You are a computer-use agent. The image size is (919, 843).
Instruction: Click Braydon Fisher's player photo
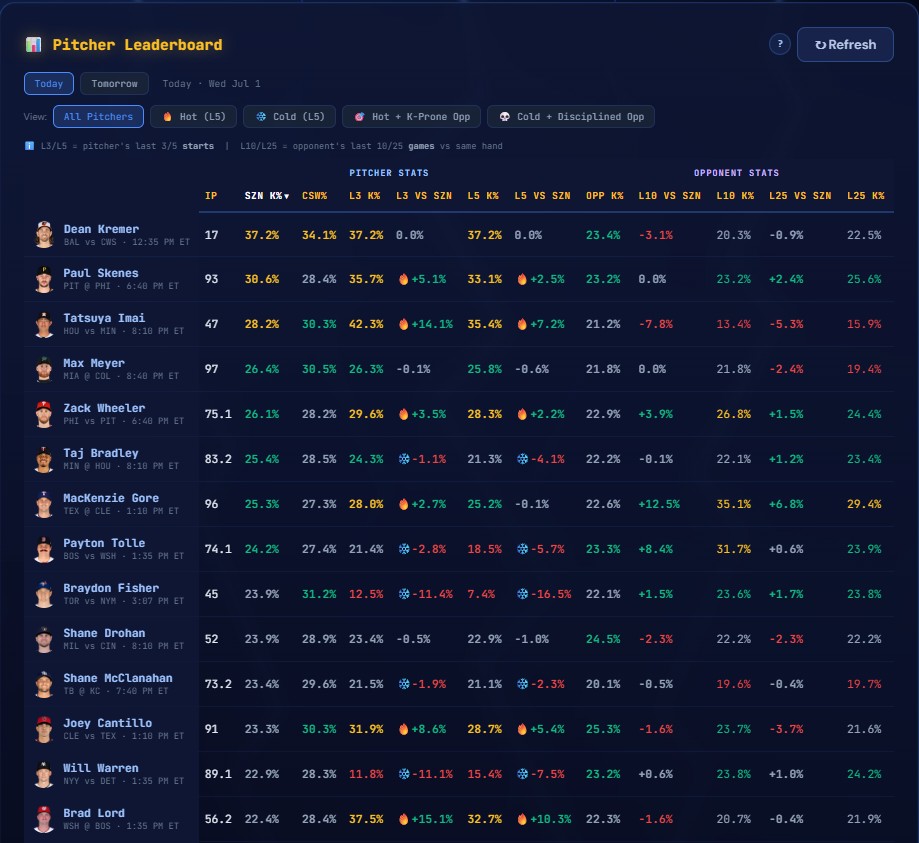tap(44, 594)
